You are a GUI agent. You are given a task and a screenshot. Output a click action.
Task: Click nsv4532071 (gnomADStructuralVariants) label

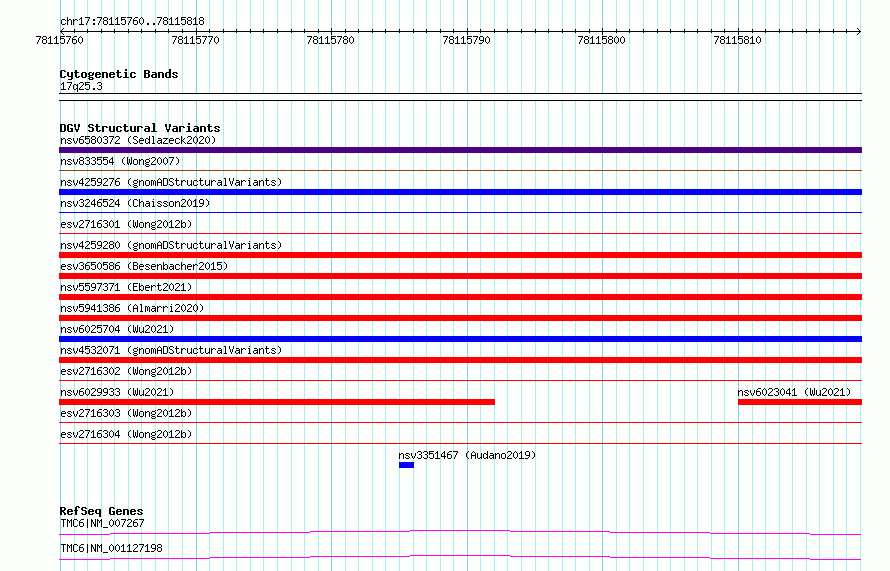tap(171, 350)
